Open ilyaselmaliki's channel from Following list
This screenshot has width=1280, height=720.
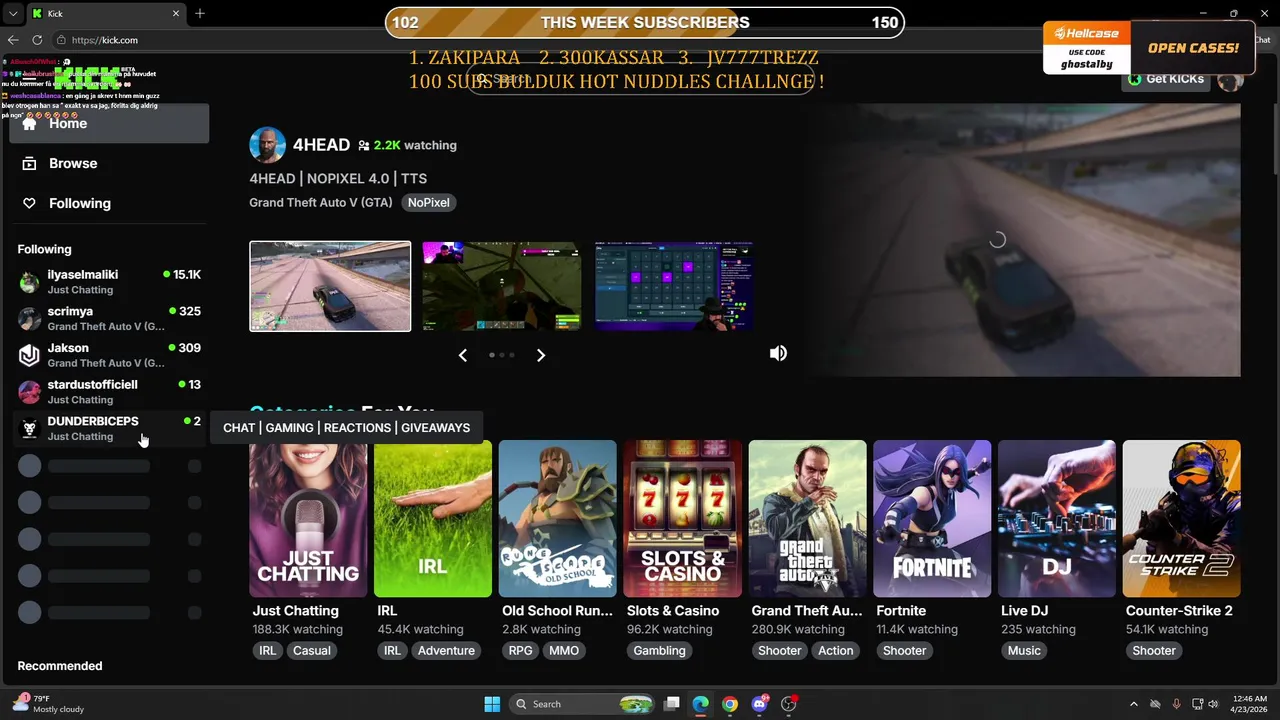pos(109,282)
